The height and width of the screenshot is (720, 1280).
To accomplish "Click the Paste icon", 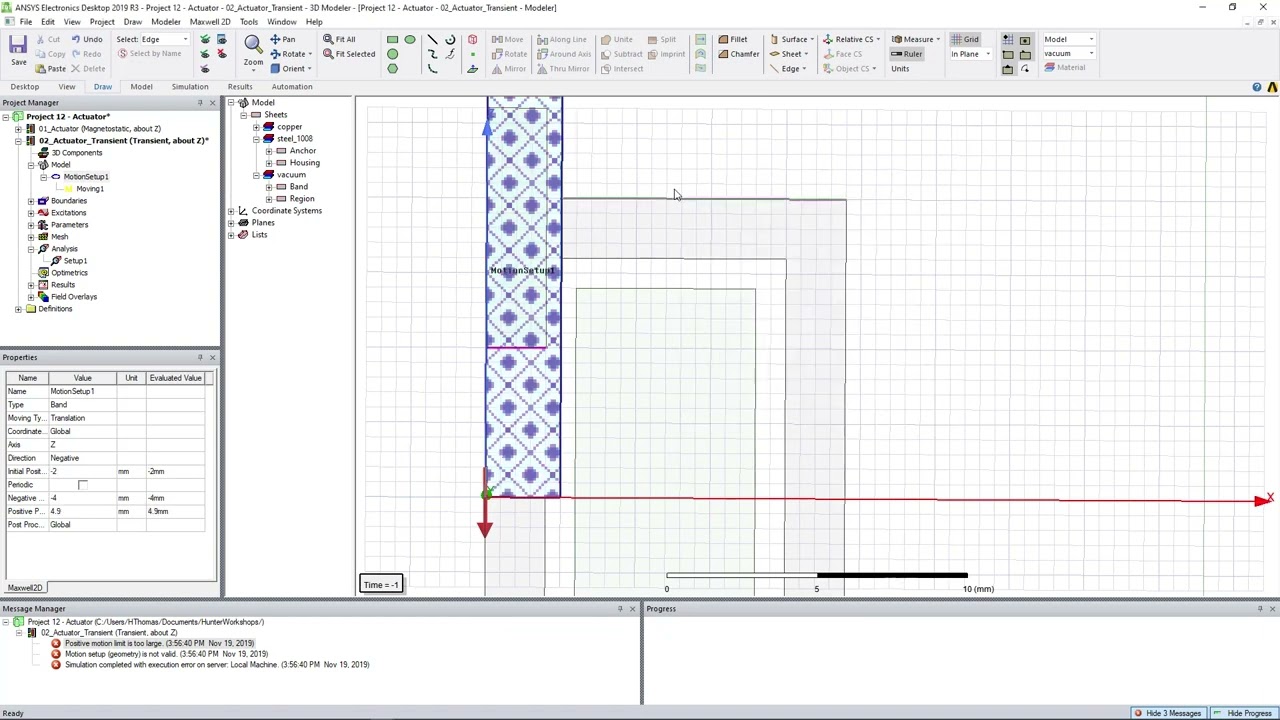I will coord(49,69).
